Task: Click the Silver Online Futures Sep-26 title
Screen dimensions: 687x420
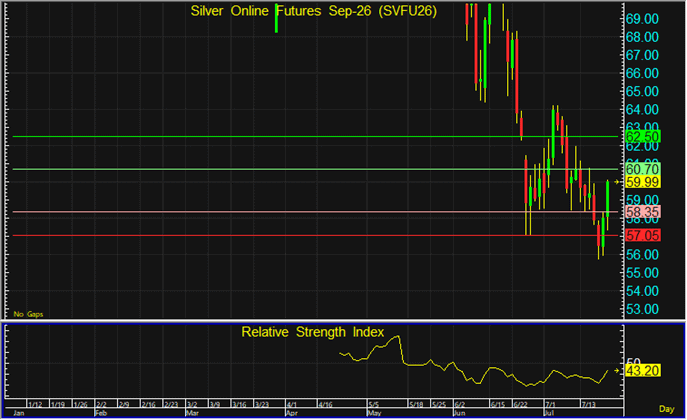Action: [314, 11]
